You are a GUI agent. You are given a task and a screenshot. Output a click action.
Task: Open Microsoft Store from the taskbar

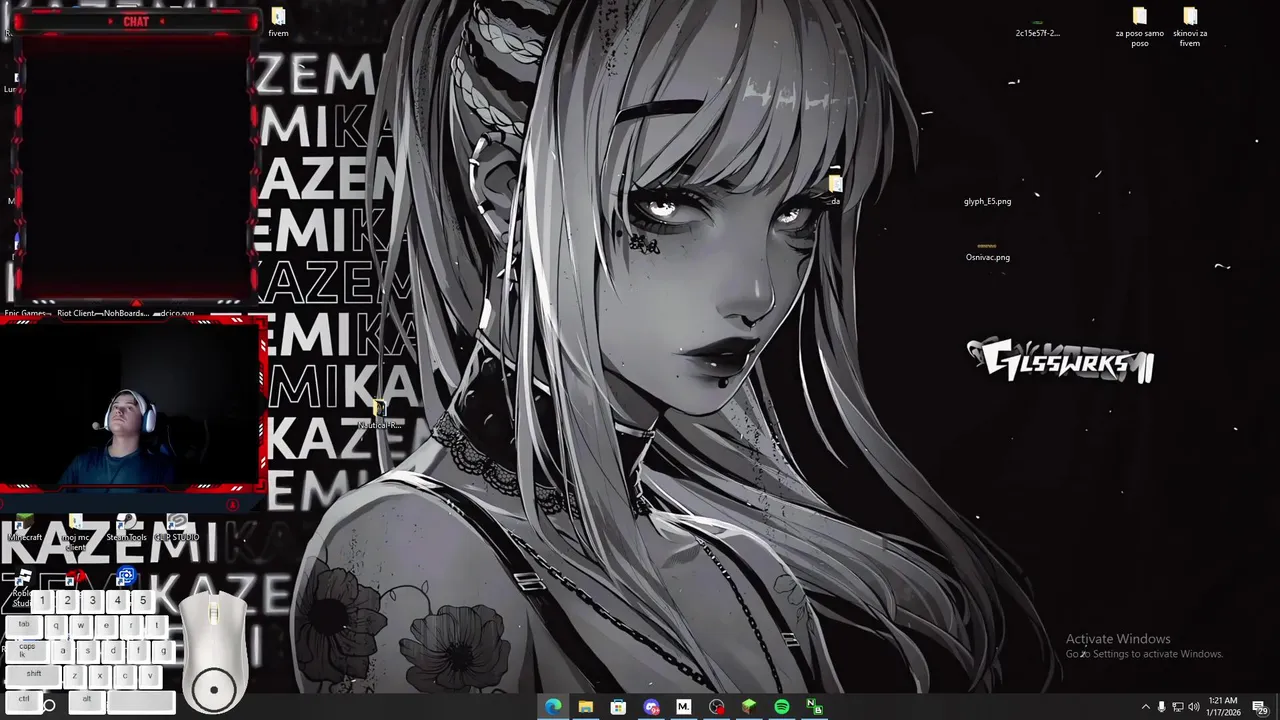click(x=618, y=707)
